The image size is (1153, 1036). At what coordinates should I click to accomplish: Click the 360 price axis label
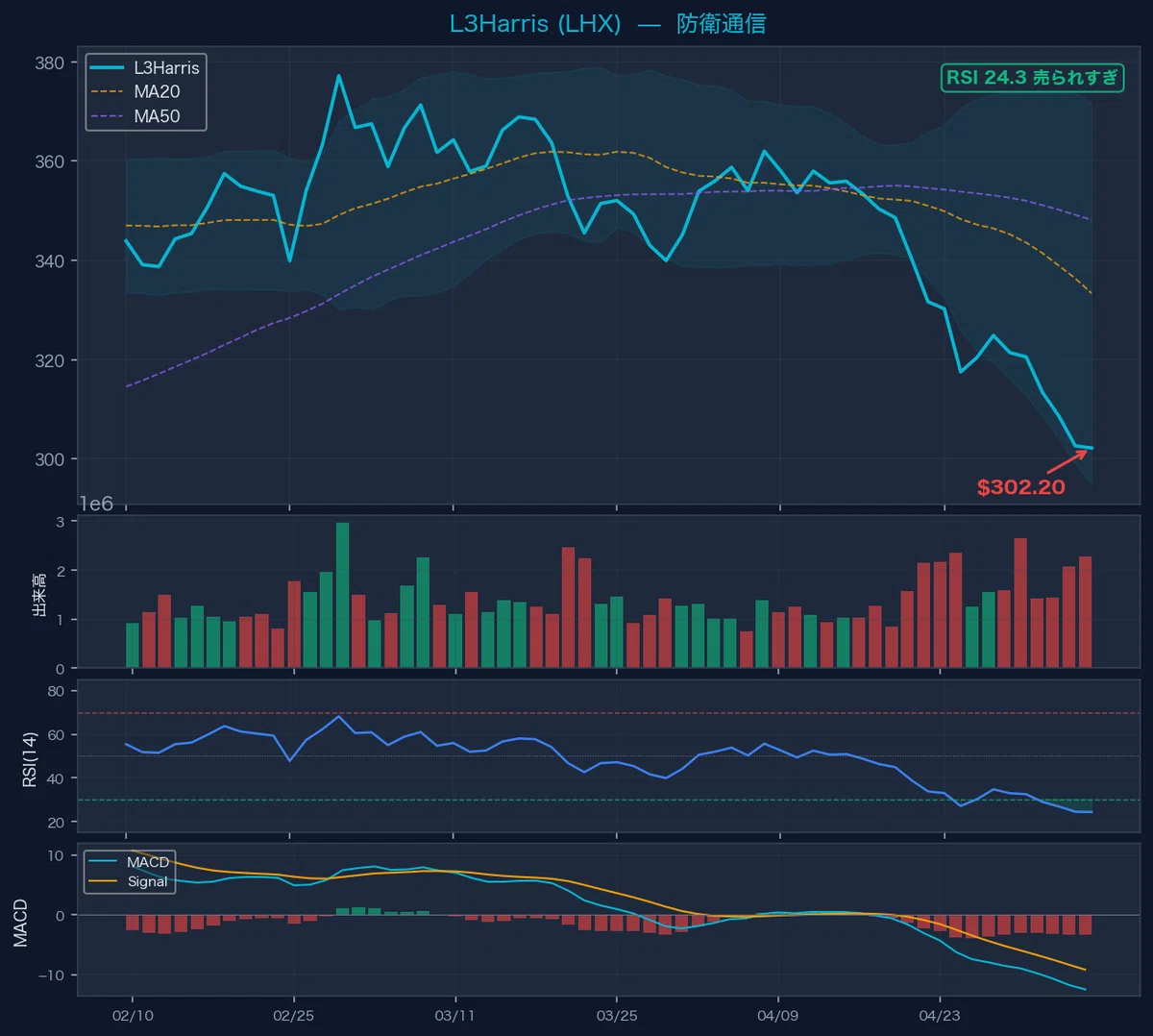[49, 162]
